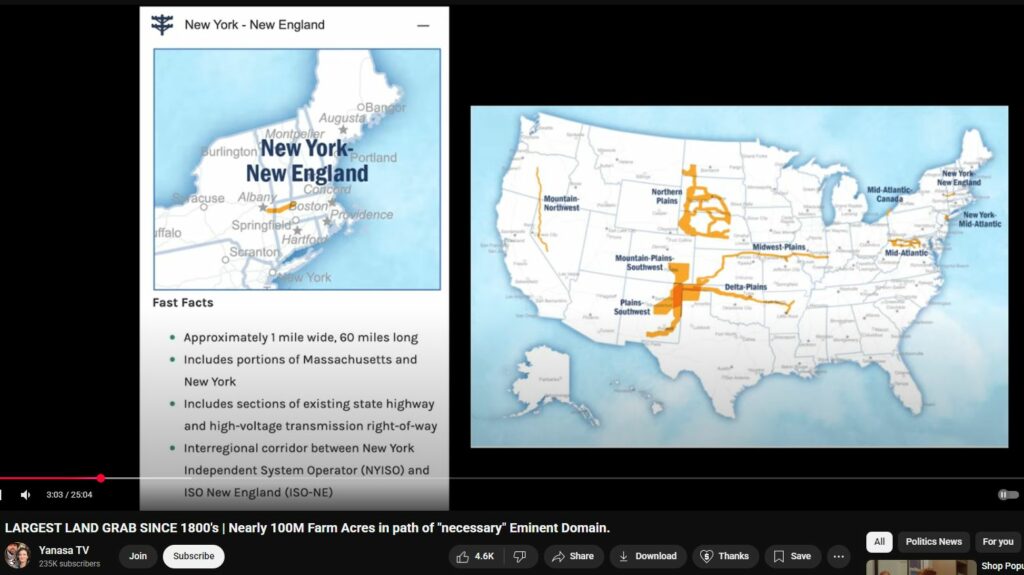Click the transmission tower logo icon
The image size is (1024, 575).
(x=162, y=25)
